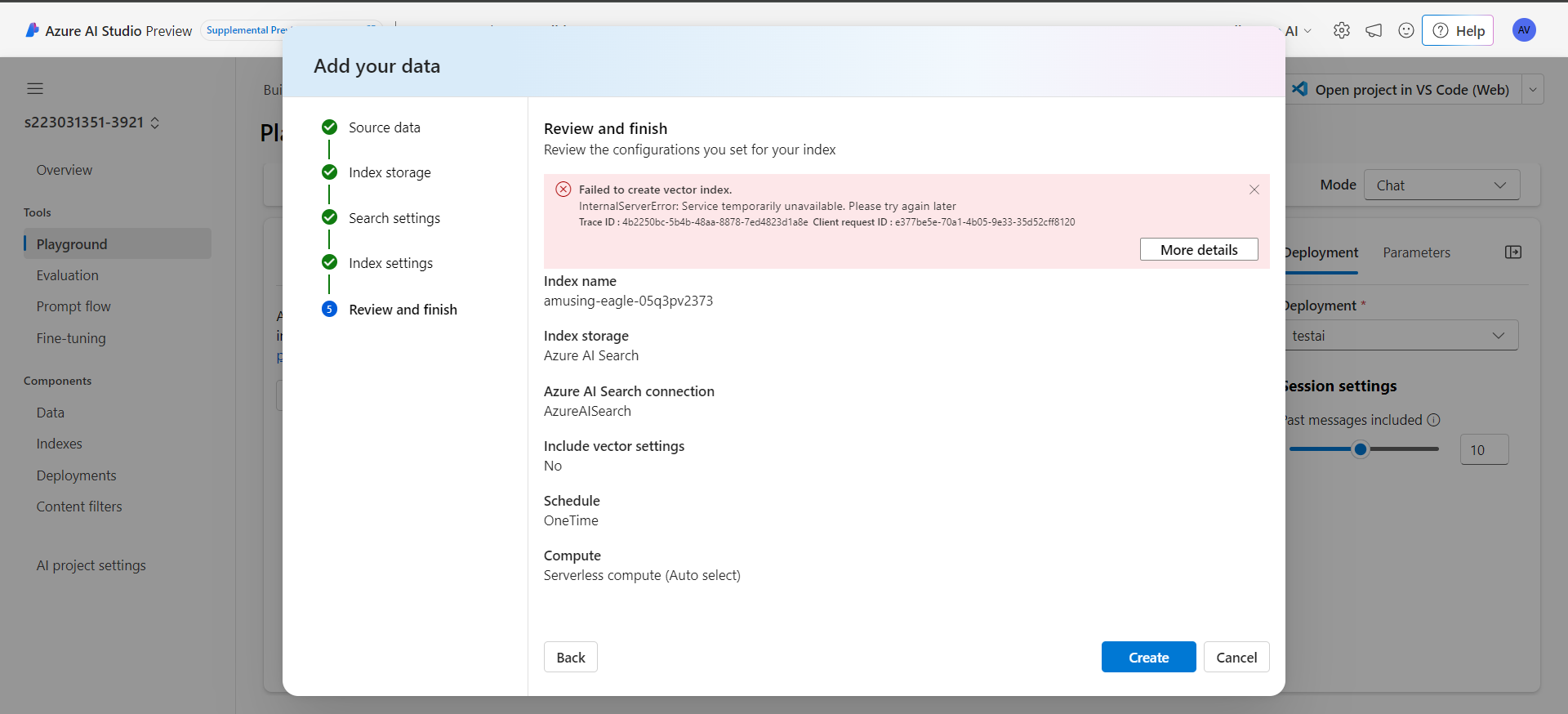Screen dimensions: 1568x714
Task: Click the Azure AI Studio logo
Action: (32, 30)
